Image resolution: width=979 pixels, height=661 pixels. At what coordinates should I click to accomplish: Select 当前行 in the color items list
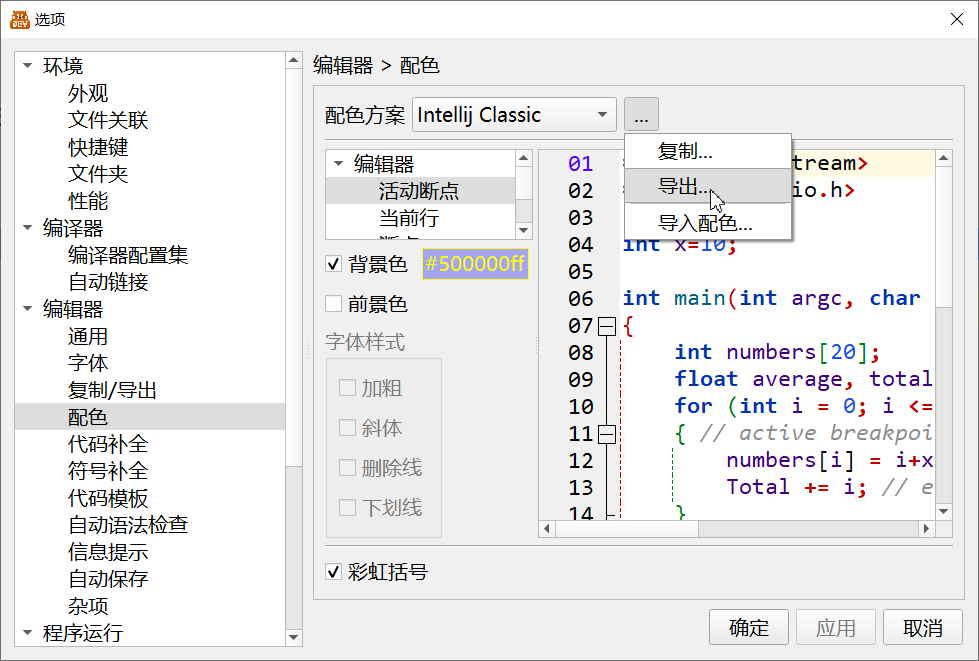[x=420, y=218]
